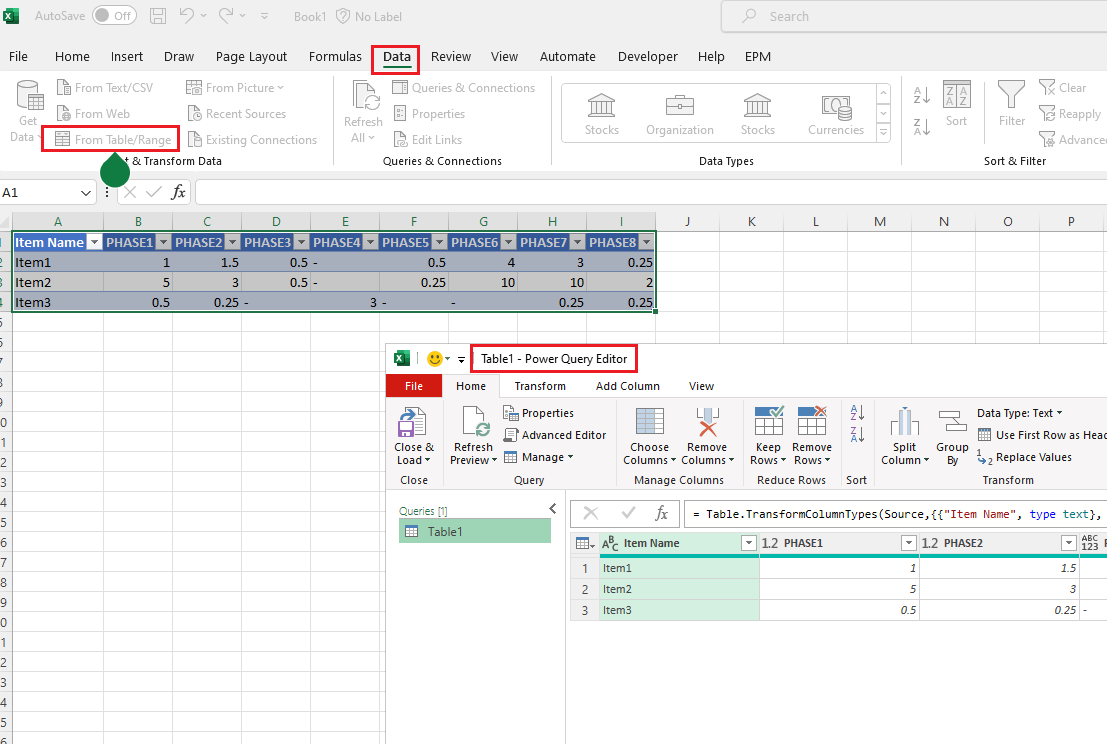Image resolution: width=1107 pixels, height=745 pixels.
Task: Choose From Text/CSV import
Action: pos(104,88)
